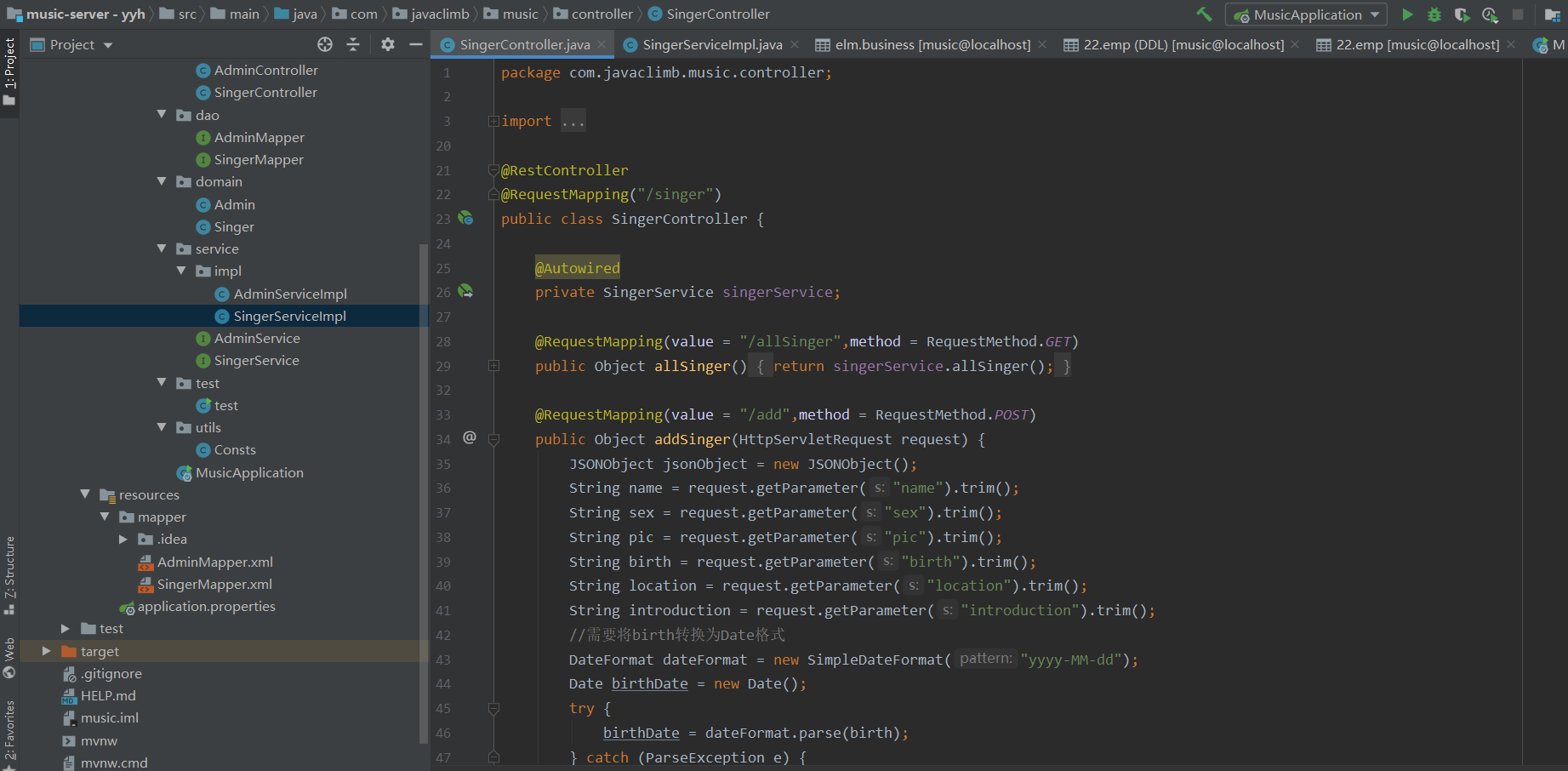The image size is (1568, 771).
Task: Open elm.business [music@localhost] tab
Action: tap(932, 44)
